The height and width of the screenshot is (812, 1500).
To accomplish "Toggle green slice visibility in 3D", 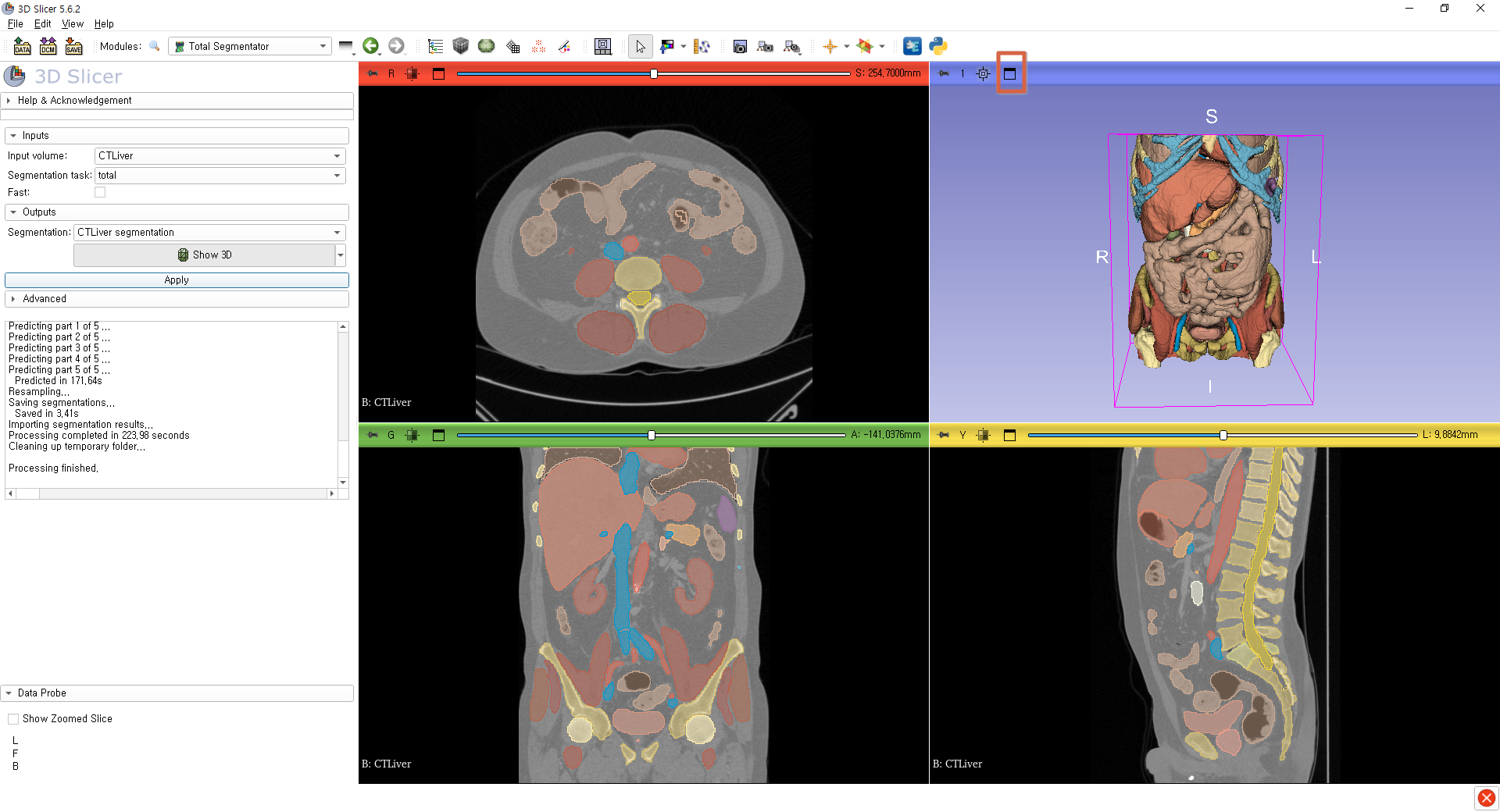I will (x=412, y=436).
